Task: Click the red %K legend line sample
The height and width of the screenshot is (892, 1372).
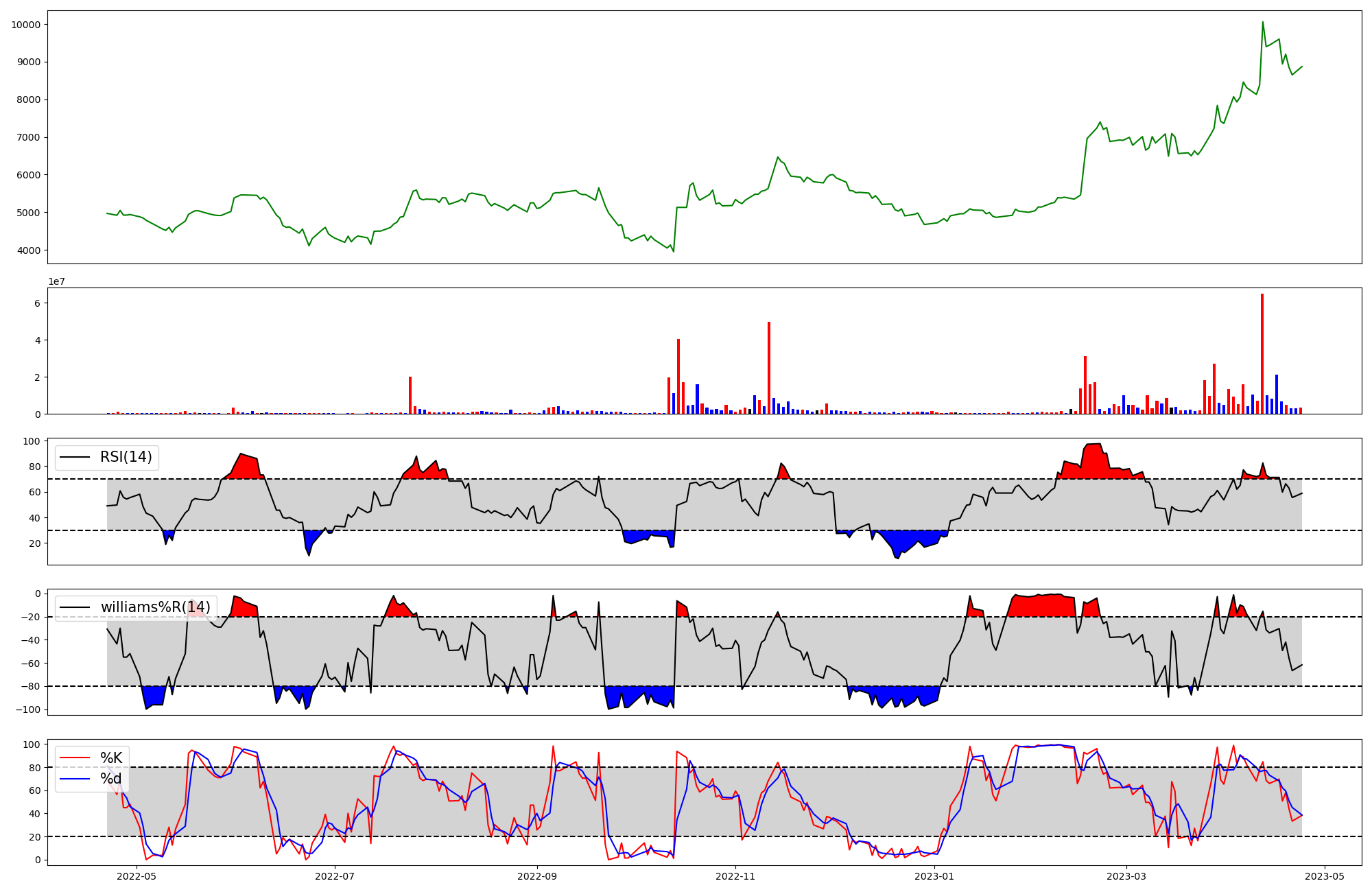Action: pyautogui.click(x=75, y=758)
